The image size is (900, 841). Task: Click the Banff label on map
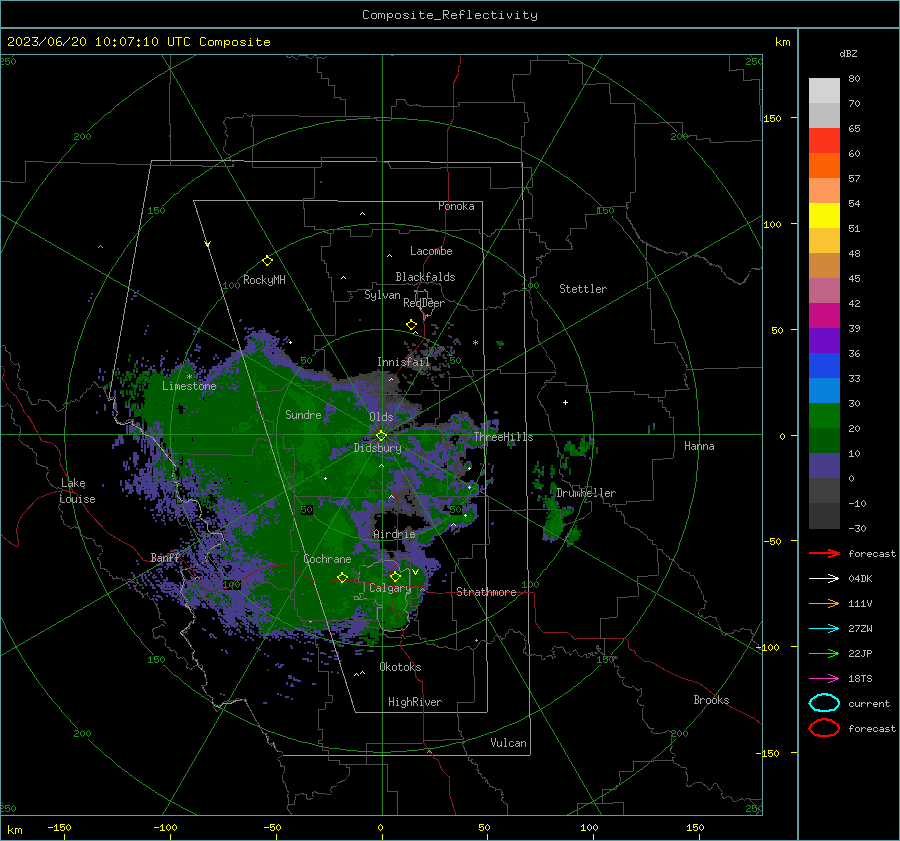point(165,557)
